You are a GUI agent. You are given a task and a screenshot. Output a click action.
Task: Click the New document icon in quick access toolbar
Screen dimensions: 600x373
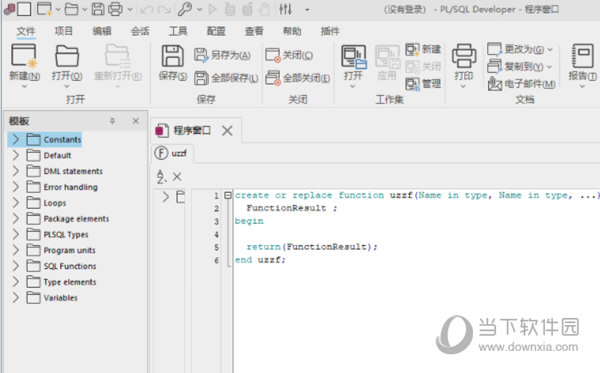[44, 9]
